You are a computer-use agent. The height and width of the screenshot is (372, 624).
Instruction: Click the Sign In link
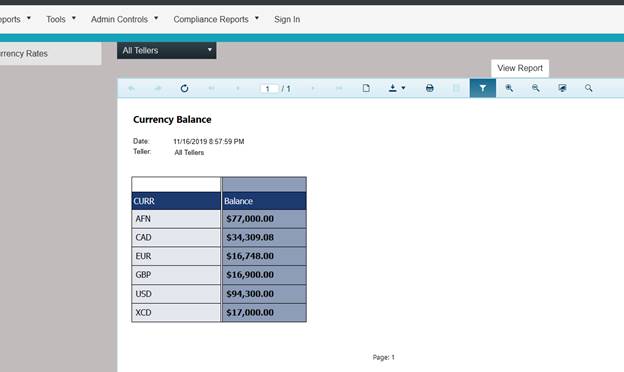287,19
